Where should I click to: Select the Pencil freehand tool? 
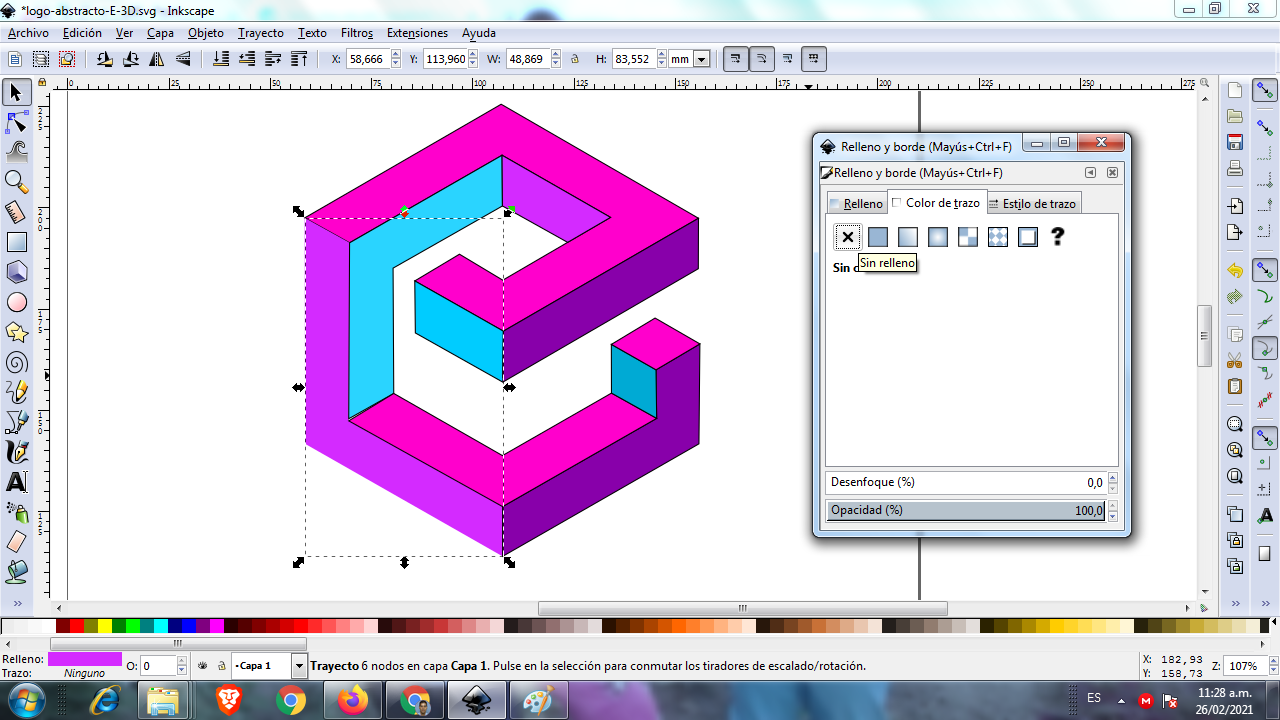click(16, 392)
